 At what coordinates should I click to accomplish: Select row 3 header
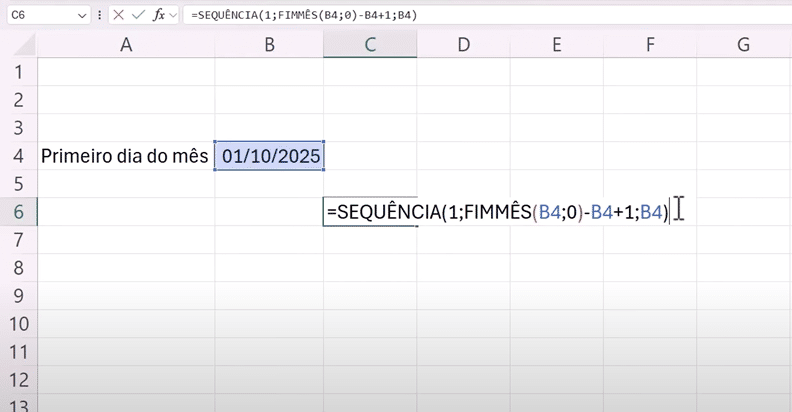(19, 128)
